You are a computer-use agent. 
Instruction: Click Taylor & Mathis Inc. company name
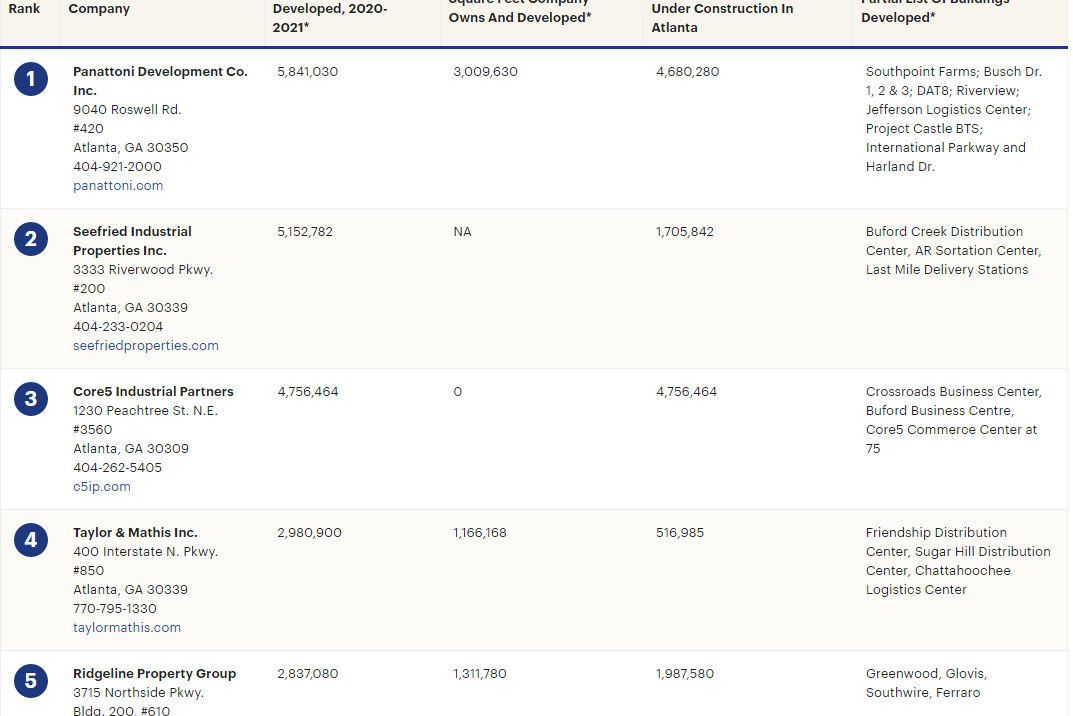click(135, 533)
